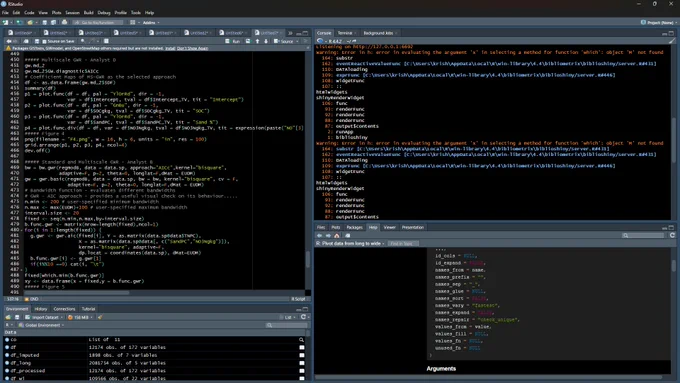The width and height of the screenshot is (680, 383).
Task: Open Find/Replace magnifier in editor toolbar
Action: point(82,41)
